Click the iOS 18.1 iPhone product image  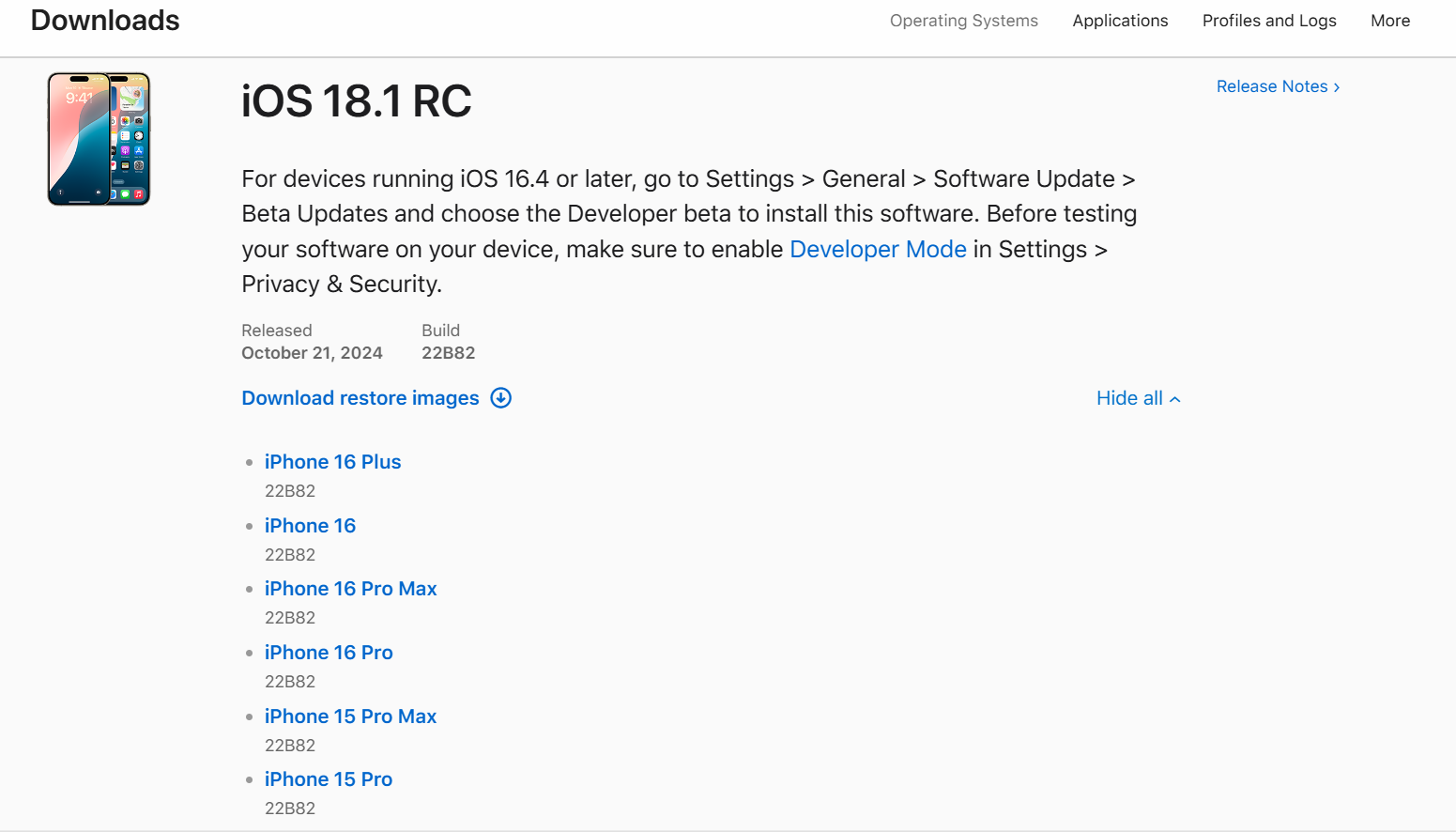click(x=100, y=139)
